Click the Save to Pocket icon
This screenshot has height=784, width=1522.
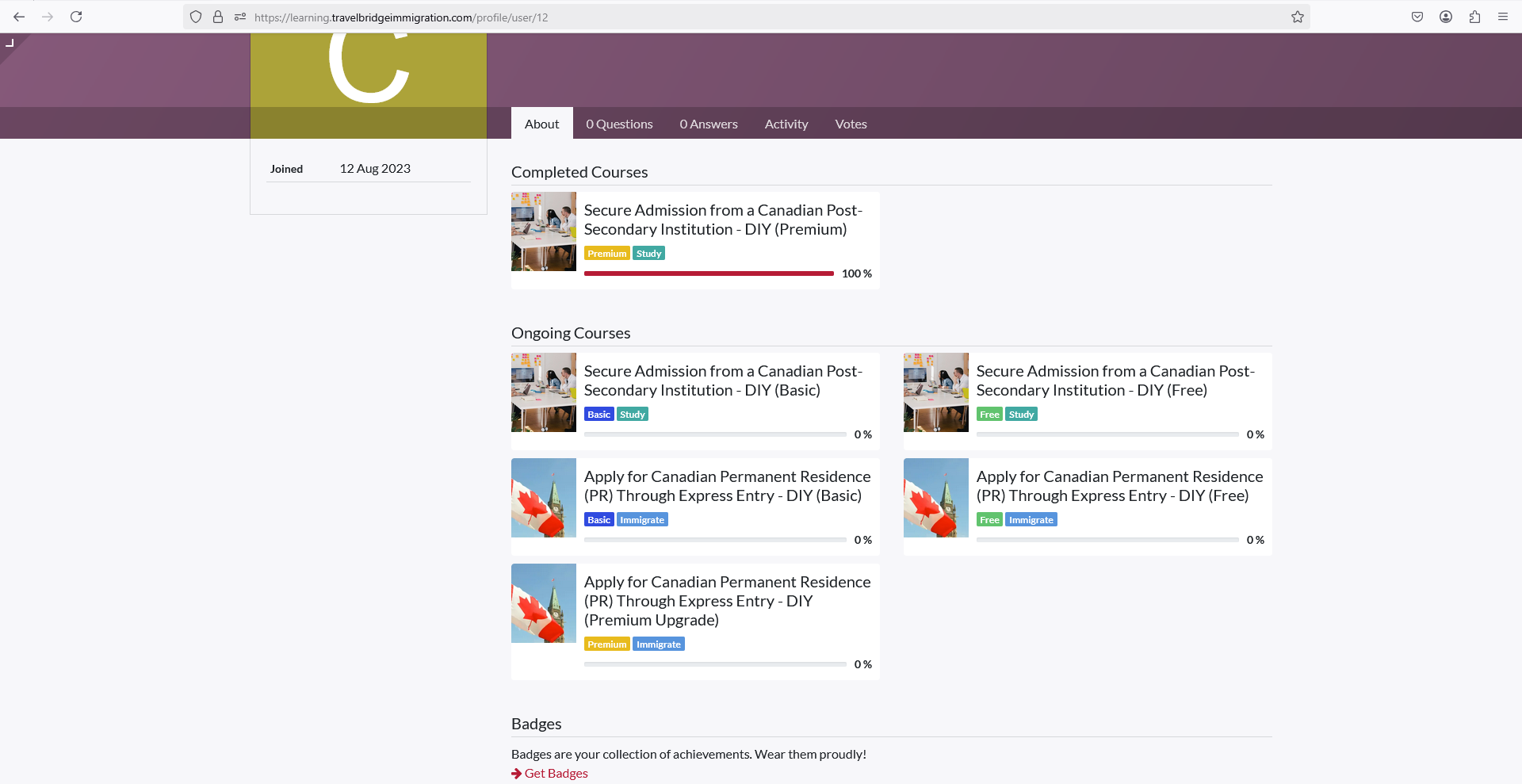[x=1417, y=17]
